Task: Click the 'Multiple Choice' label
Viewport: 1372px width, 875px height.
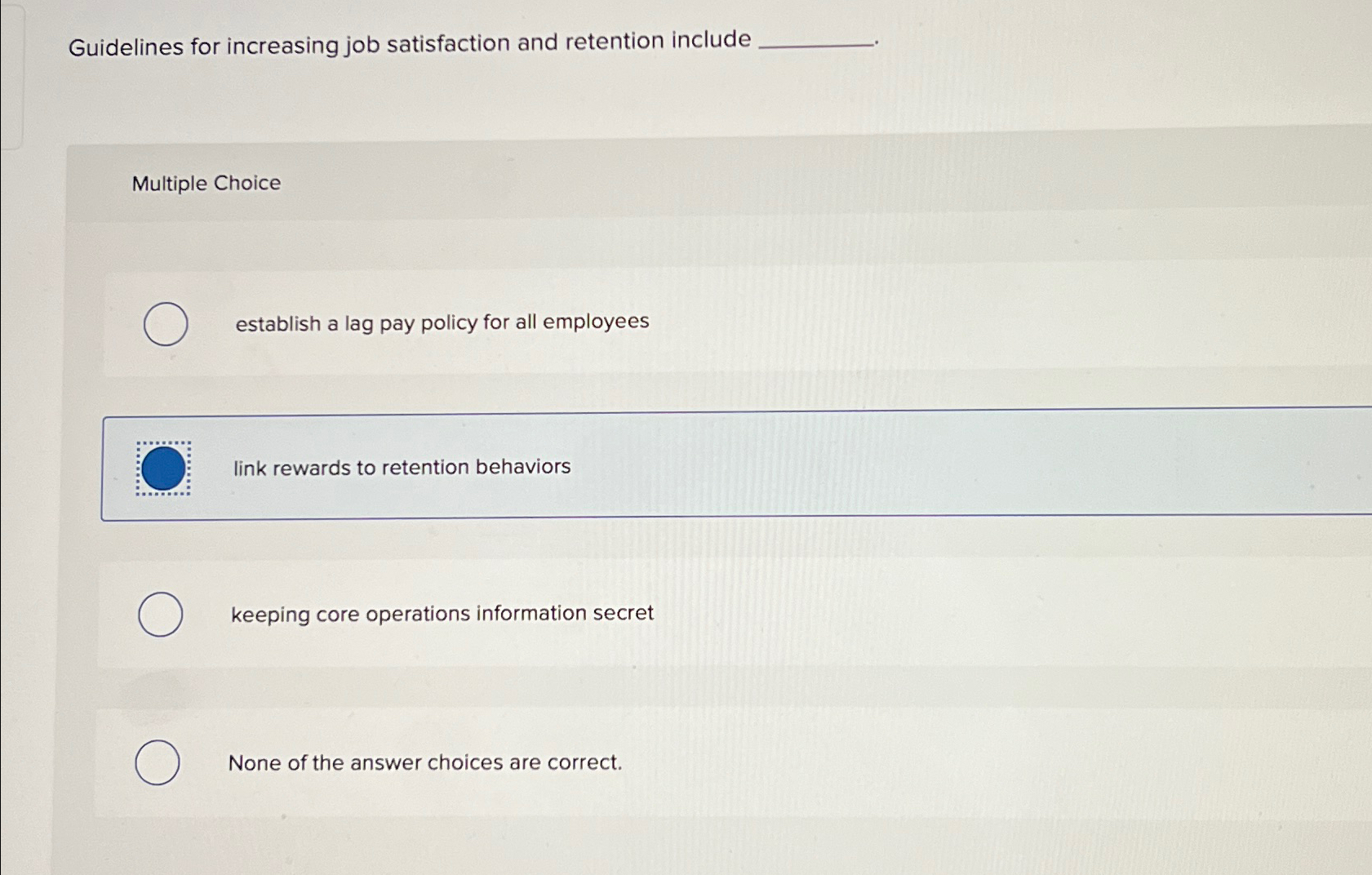Action: (x=205, y=183)
